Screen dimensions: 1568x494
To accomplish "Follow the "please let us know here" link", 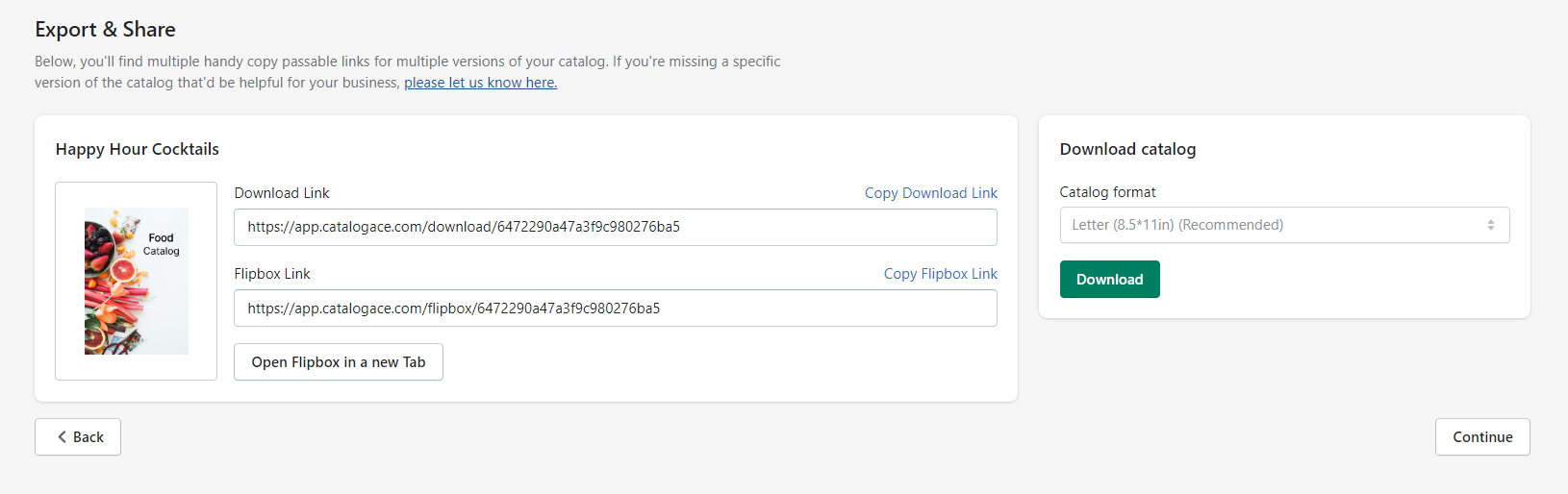I will (x=480, y=83).
